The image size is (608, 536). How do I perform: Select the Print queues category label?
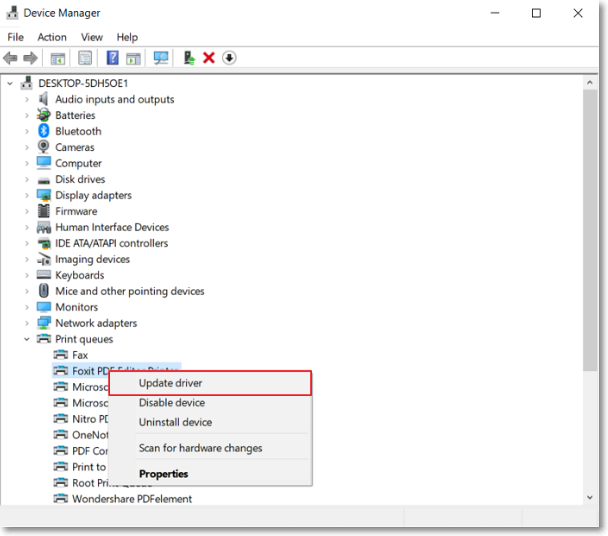point(84,339)
